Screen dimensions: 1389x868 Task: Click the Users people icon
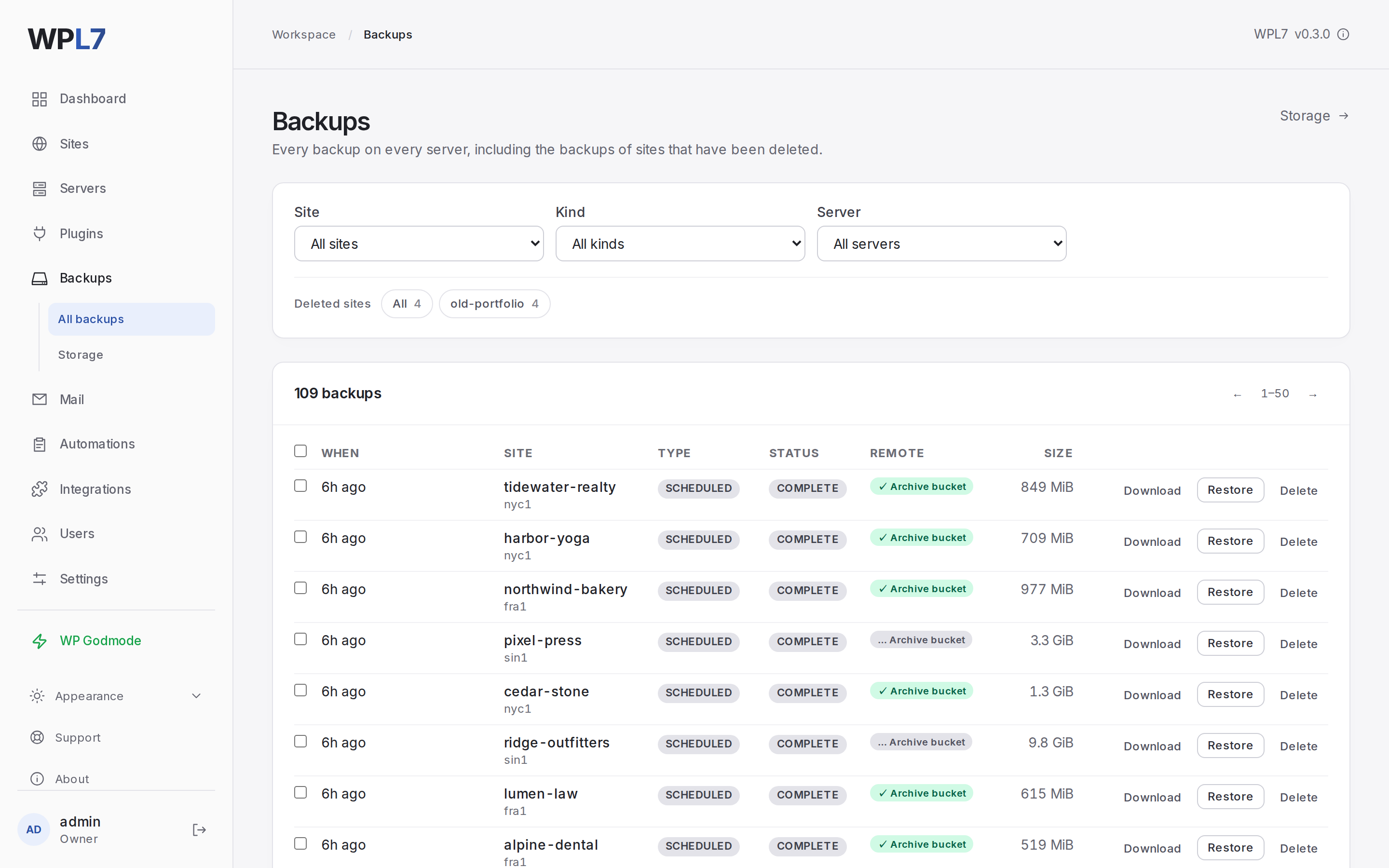coord(40,534)
